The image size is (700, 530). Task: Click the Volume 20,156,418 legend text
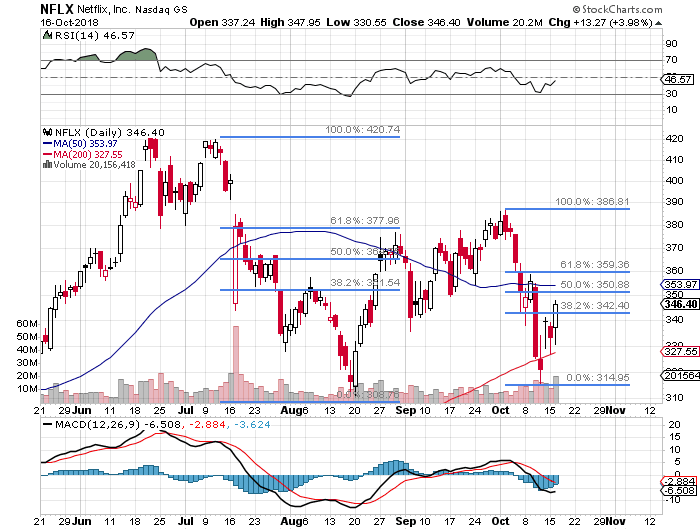click(x=94, y=165)
